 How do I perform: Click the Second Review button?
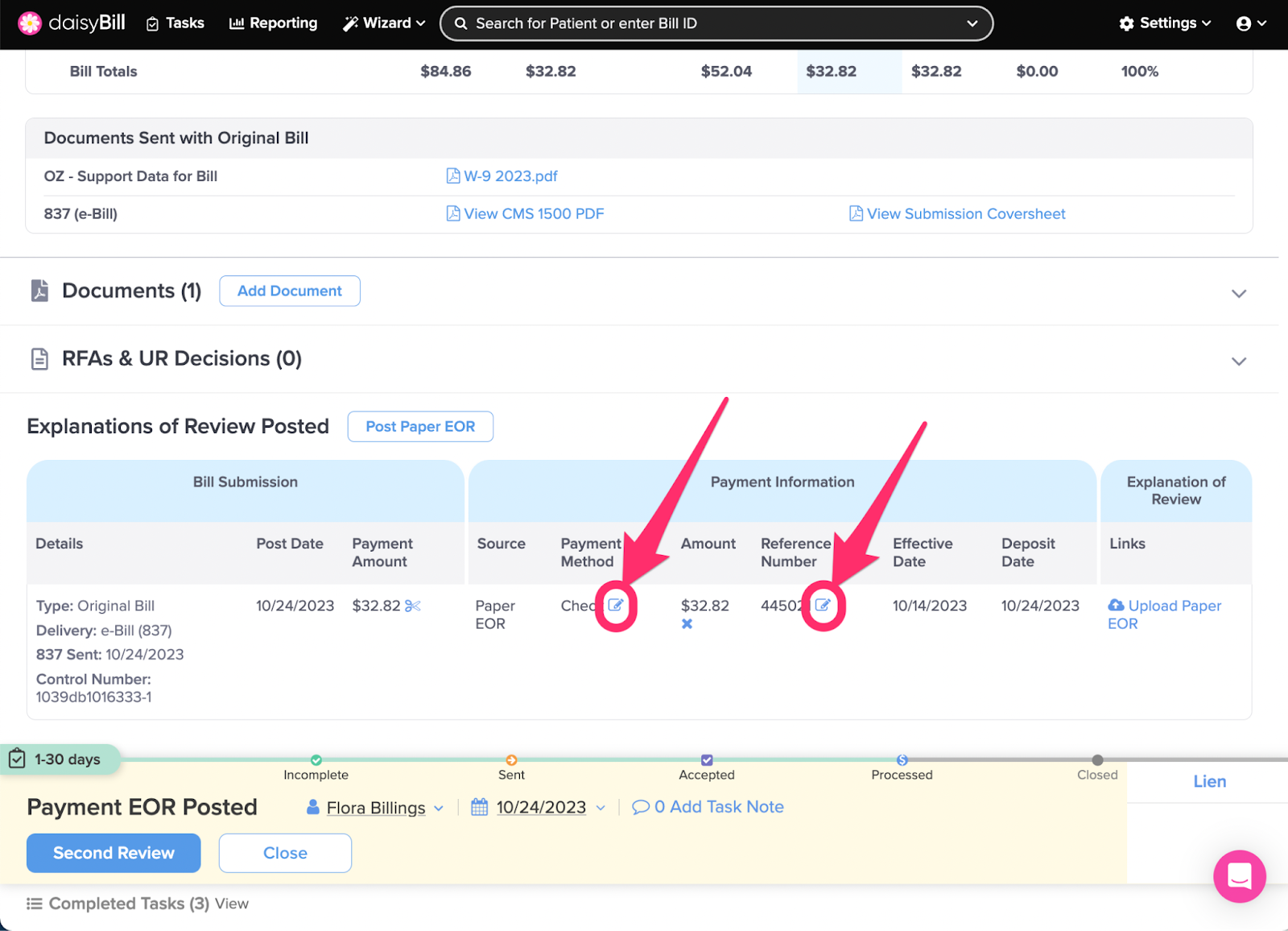click(x=114, y=853)
